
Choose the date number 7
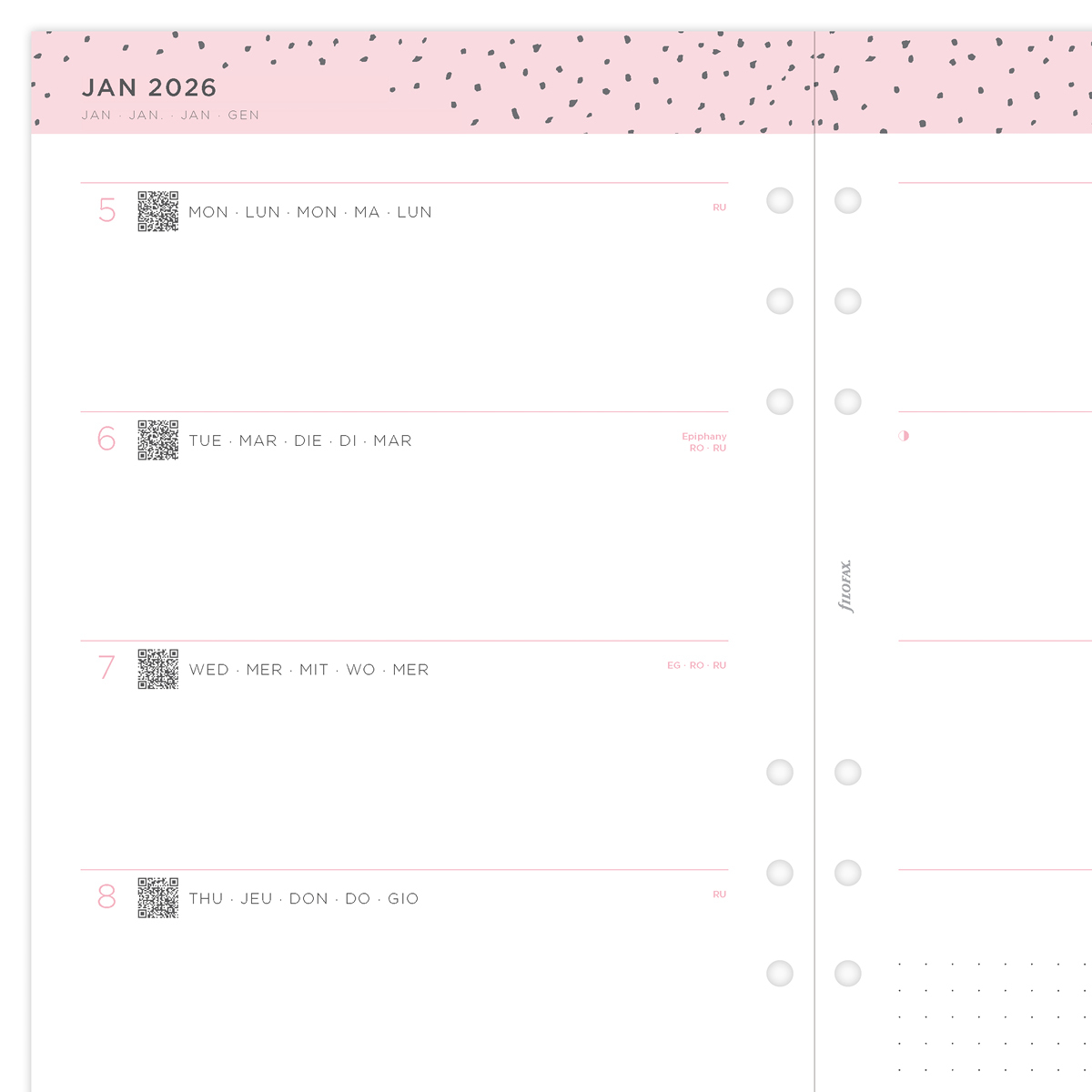pyautogui.click(x=107, y=669)
